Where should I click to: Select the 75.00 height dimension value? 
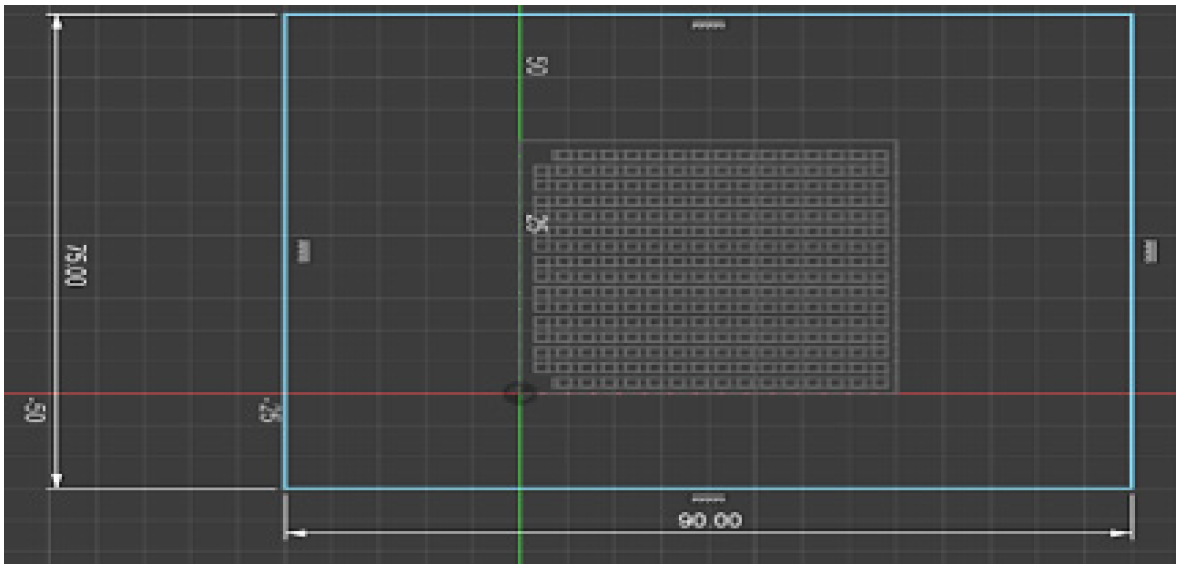click(x=78, y=266)
